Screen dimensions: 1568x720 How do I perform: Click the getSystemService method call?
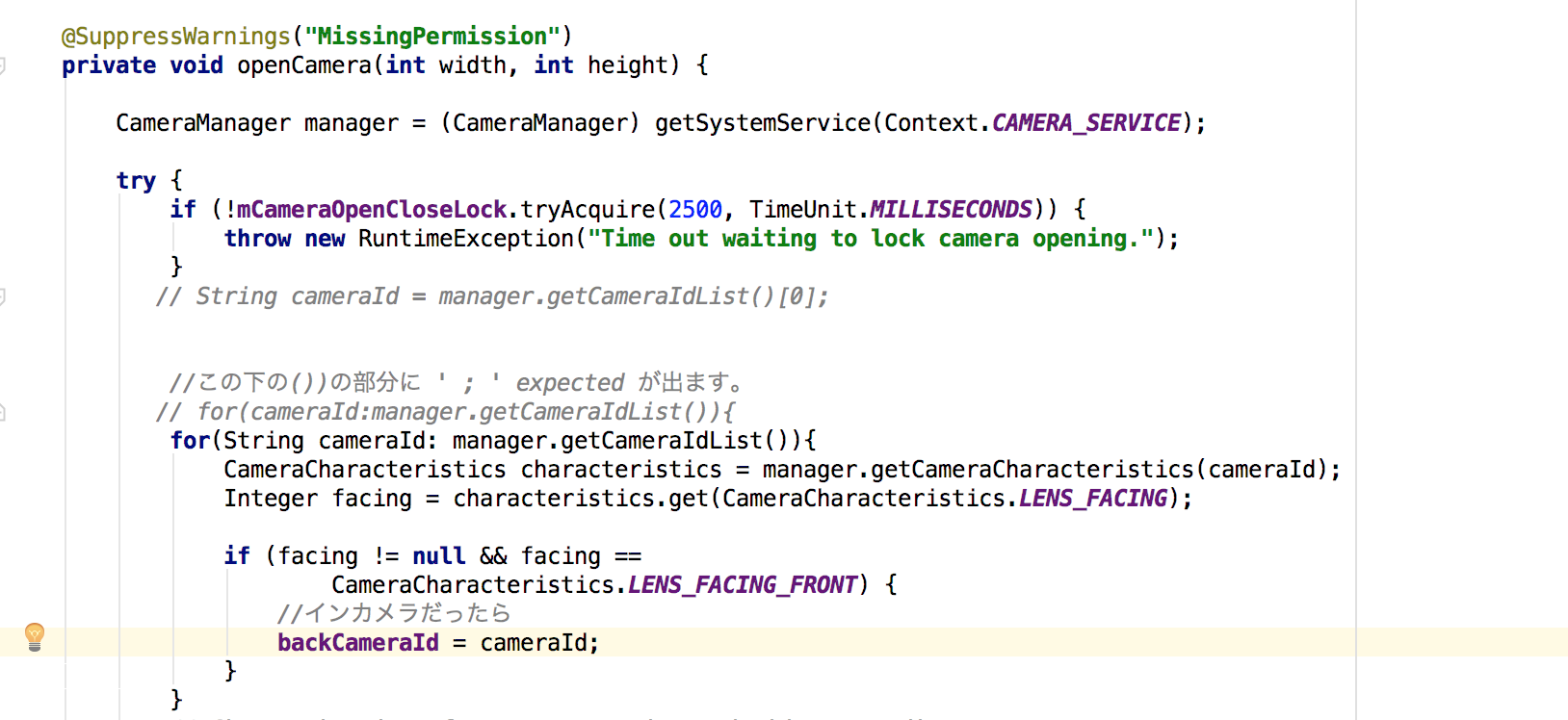click(x=762, y=123)
